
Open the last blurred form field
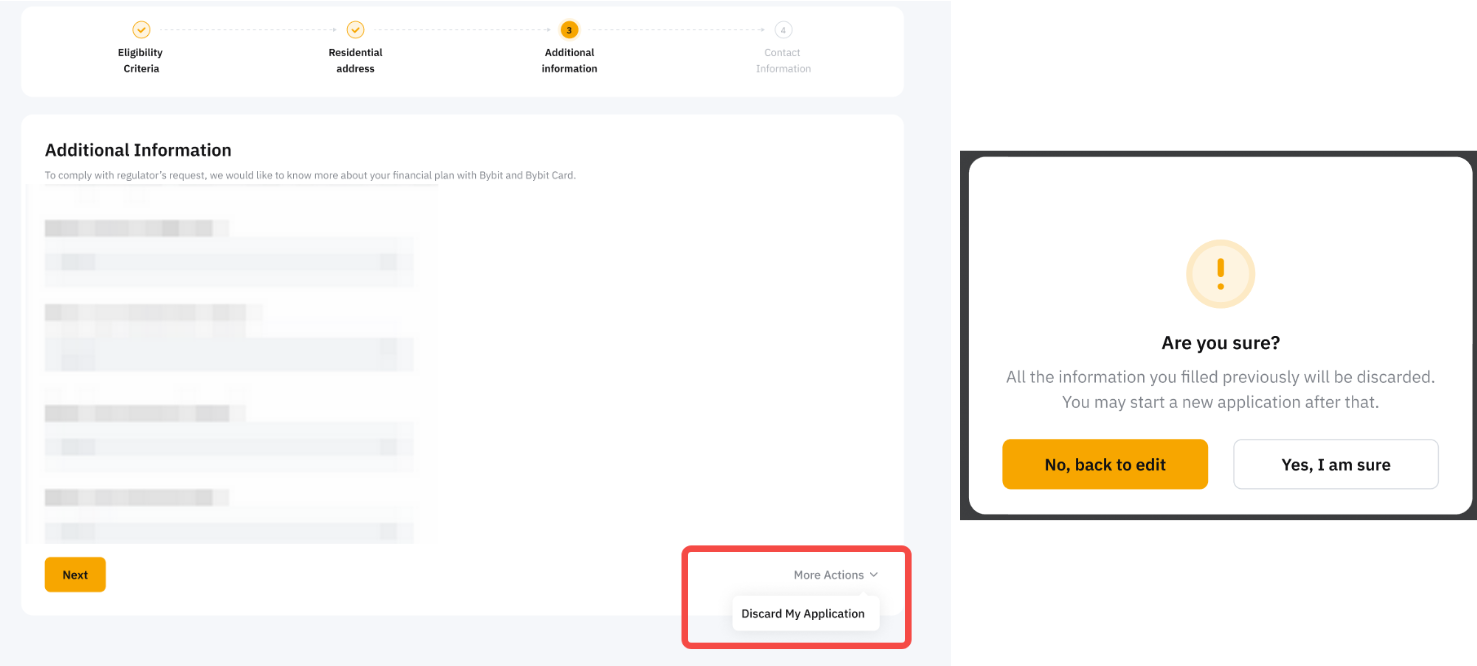pos(229,529)
